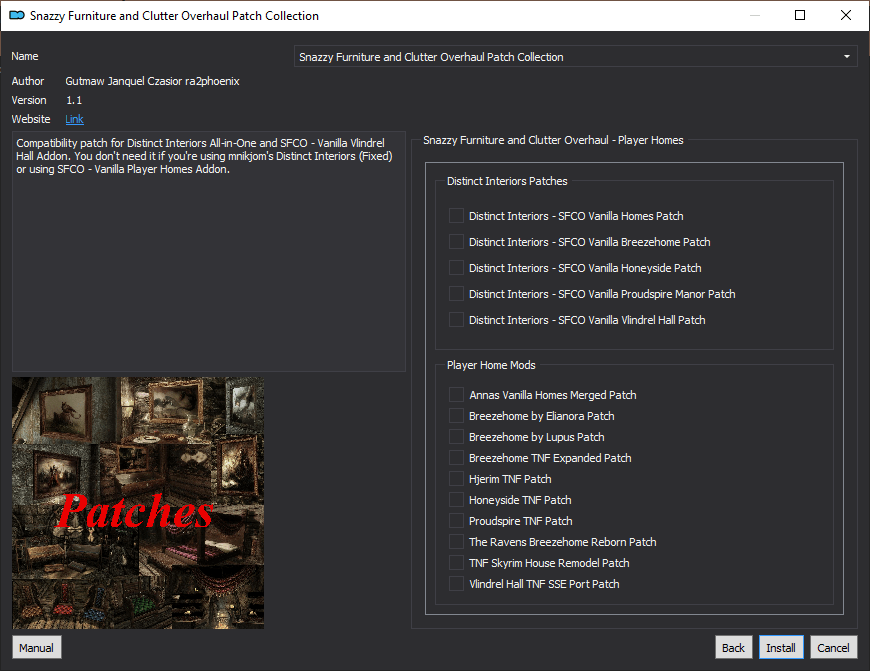The height and width of the screenshot is (671, 870).
Task: Check Distinct Interiors - SFCO Vanilla Homes Patch
Action: point(456,216)
